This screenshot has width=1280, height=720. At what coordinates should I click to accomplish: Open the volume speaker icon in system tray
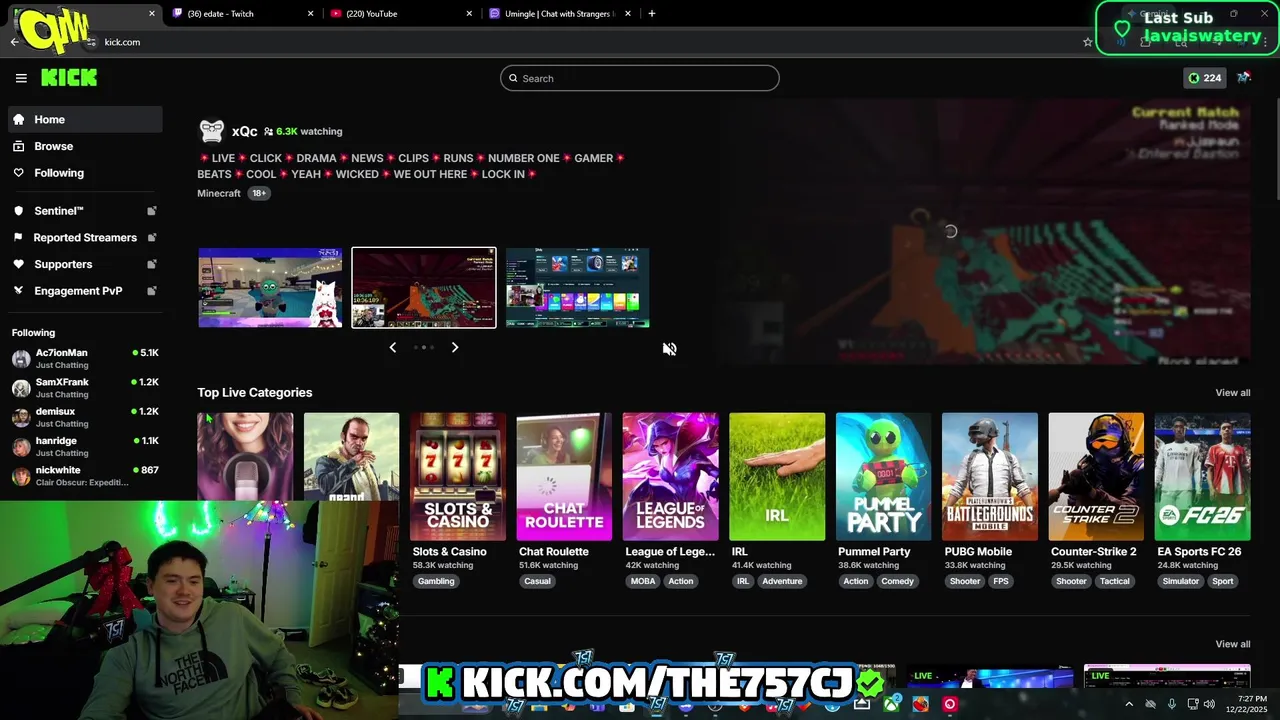tap(1209, 704)
